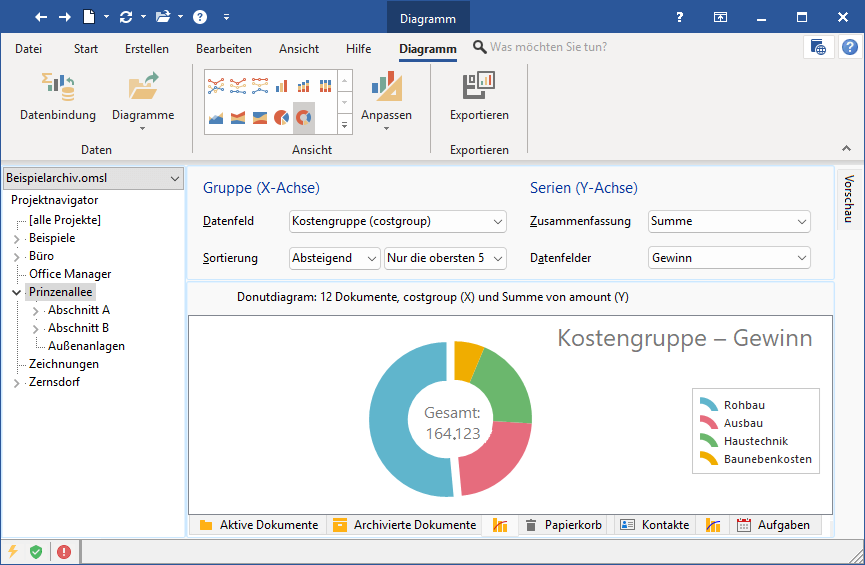Image resolution: width=865 pixels, height=565 pixels.
Task: Open the Ansicht ribbon tab
Action: point(298,49)
